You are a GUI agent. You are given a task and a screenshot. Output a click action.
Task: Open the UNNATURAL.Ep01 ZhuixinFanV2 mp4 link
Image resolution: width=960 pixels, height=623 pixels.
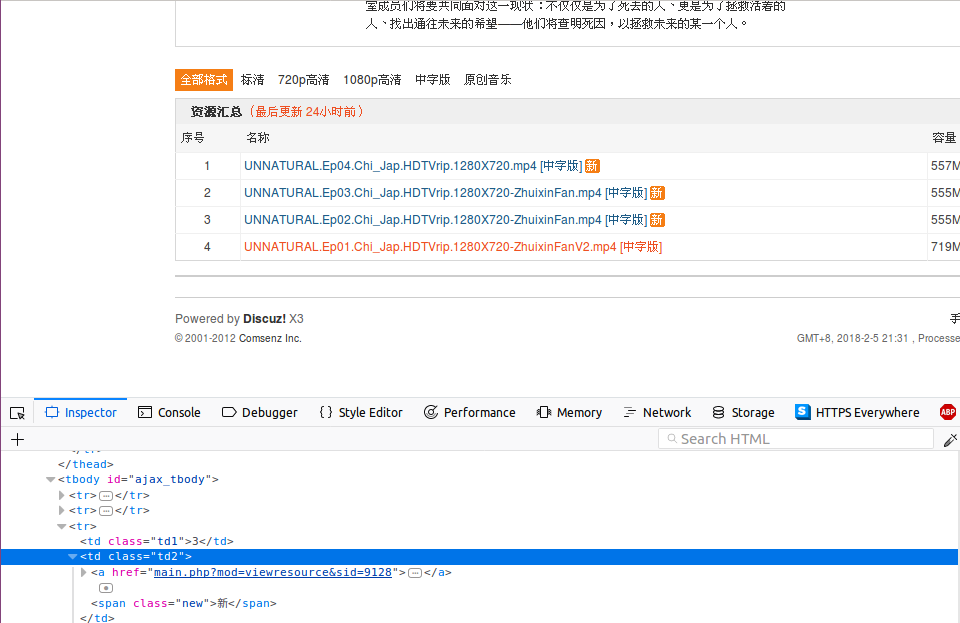pos(453,247)
